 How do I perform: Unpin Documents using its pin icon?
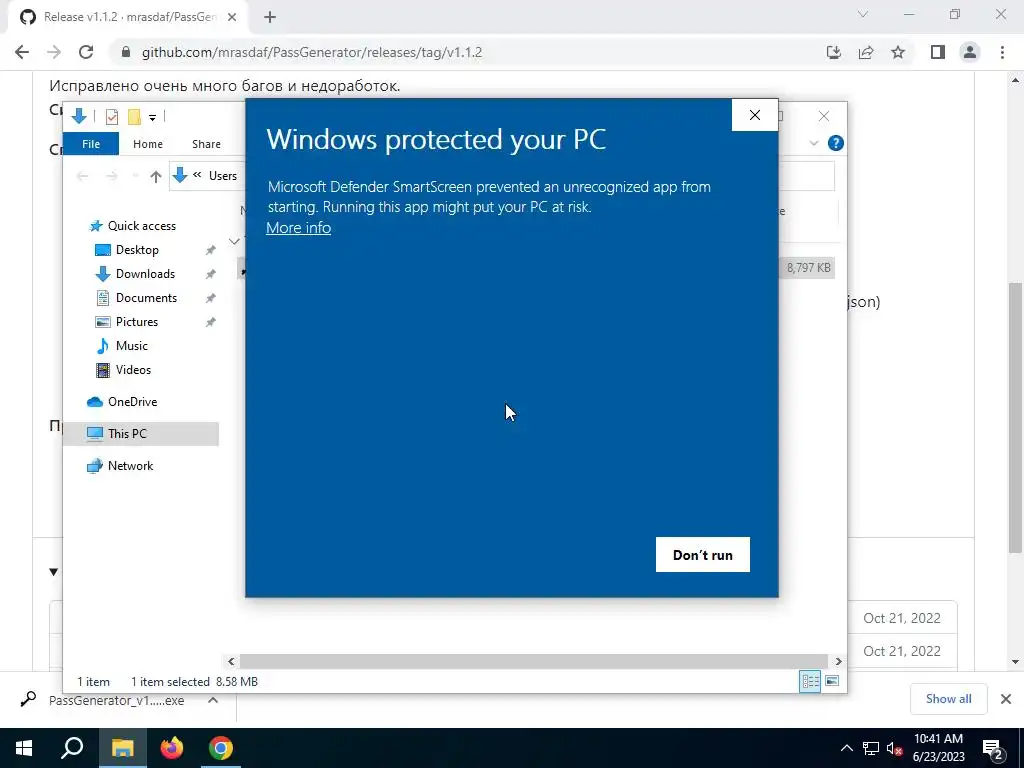coord(210,298)
